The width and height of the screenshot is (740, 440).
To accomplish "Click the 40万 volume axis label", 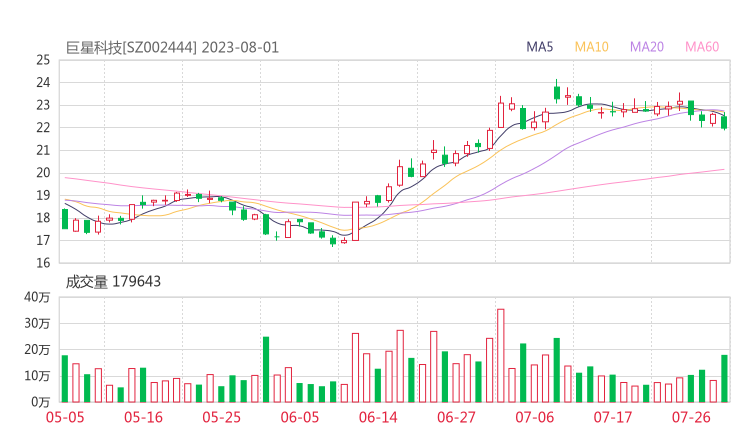I will coord(37,297).
